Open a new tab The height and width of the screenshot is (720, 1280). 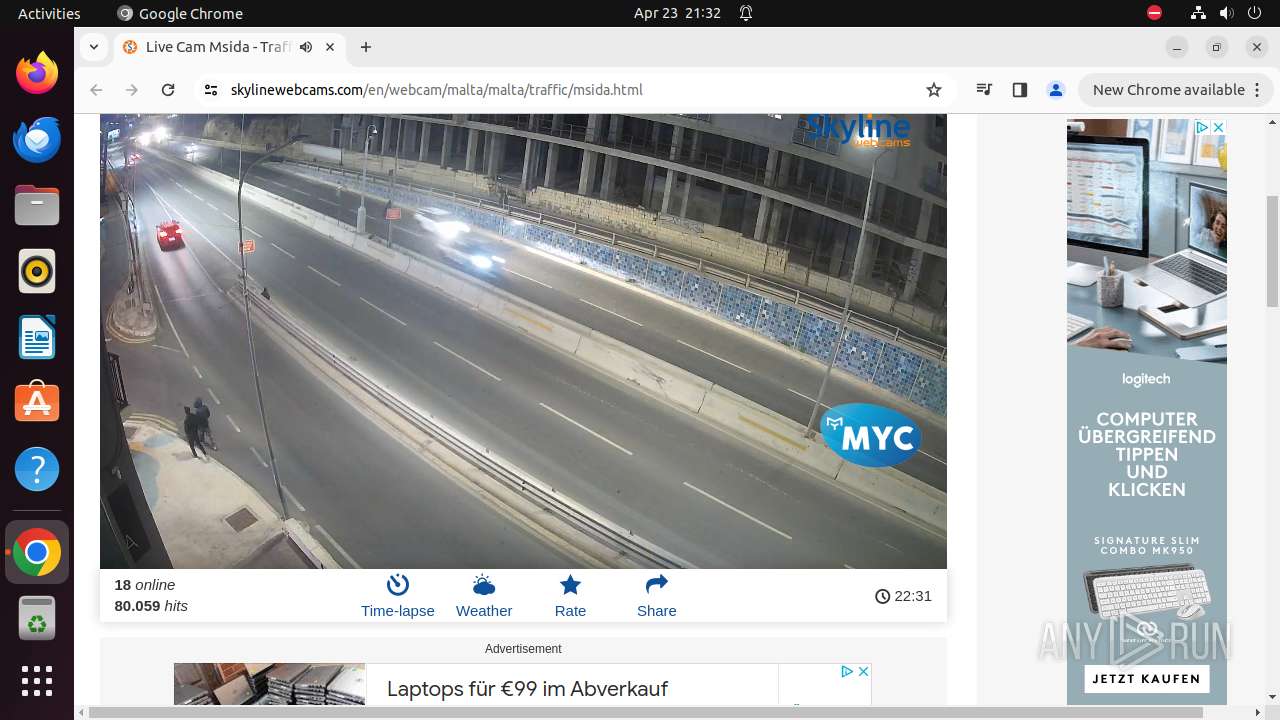coord(366,47)
